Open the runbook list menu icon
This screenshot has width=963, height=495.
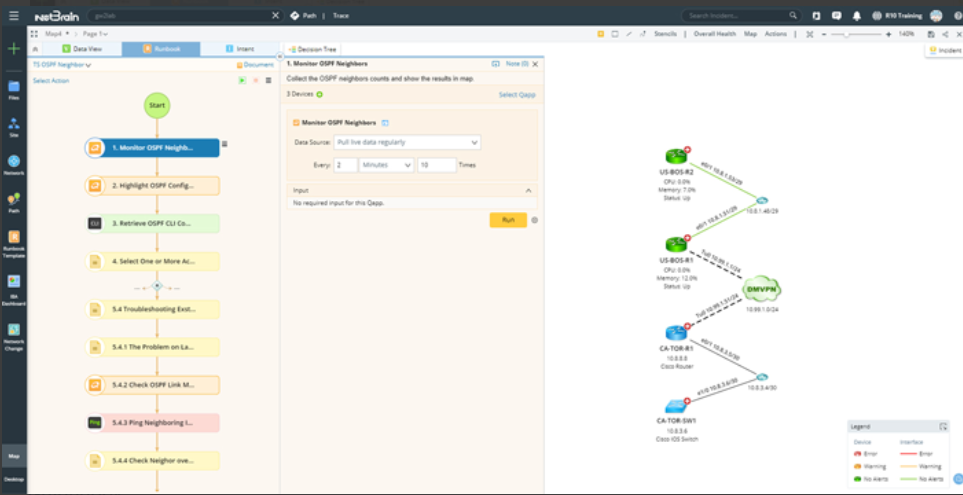(x=268, y=80)
